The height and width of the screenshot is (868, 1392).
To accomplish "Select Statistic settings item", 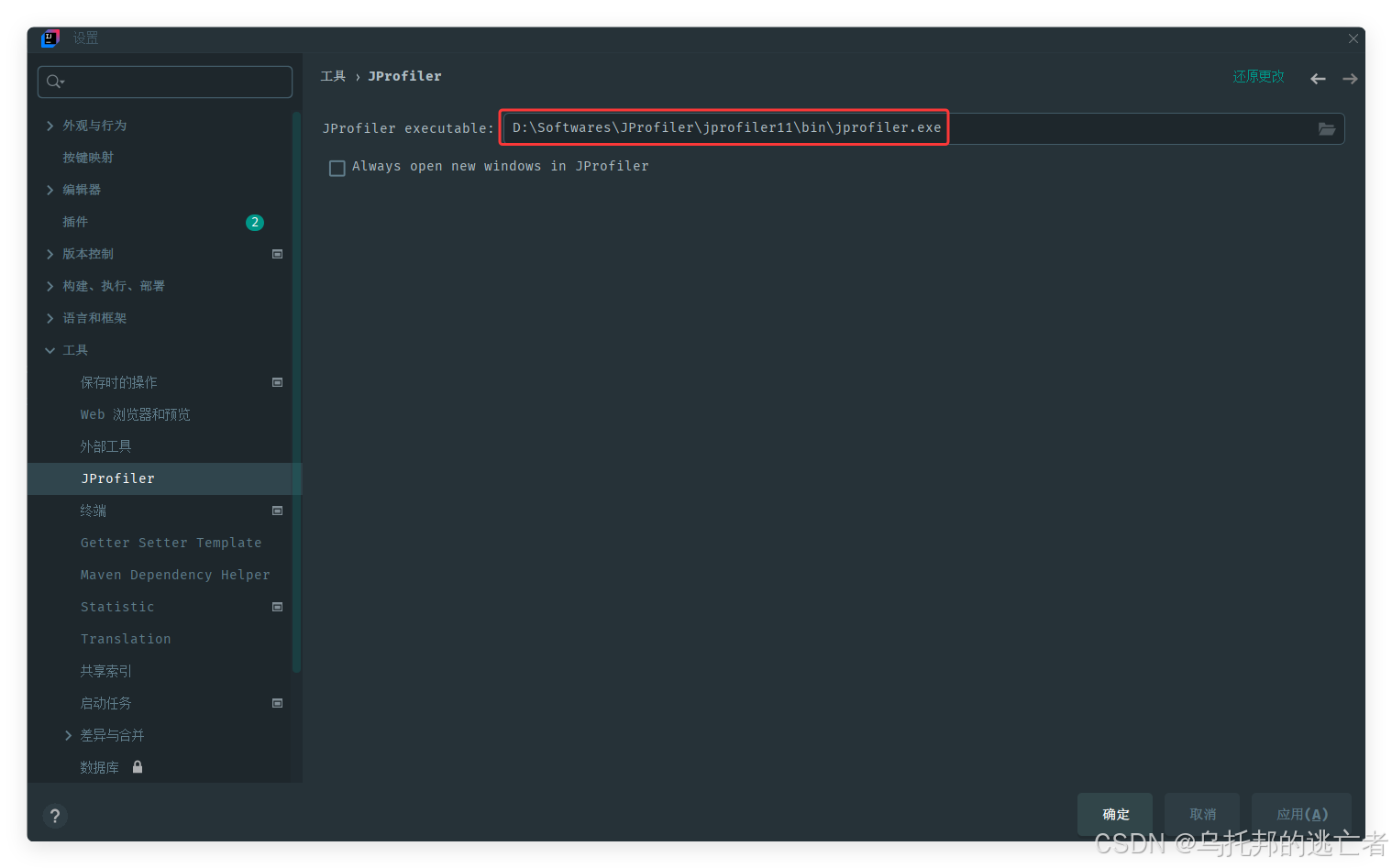I will [x=117, y=607].
